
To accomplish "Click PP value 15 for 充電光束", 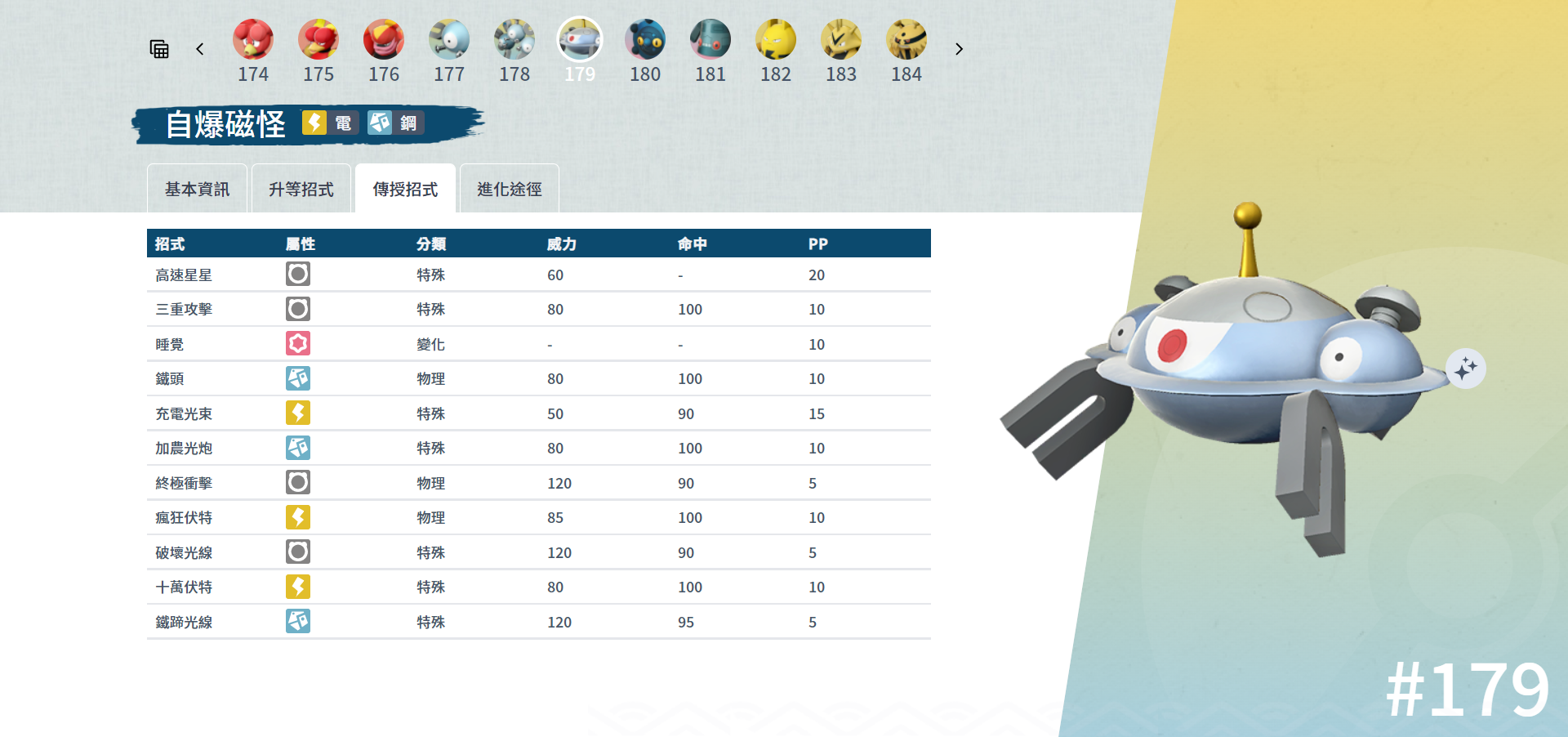I will (x=817, y=414).
